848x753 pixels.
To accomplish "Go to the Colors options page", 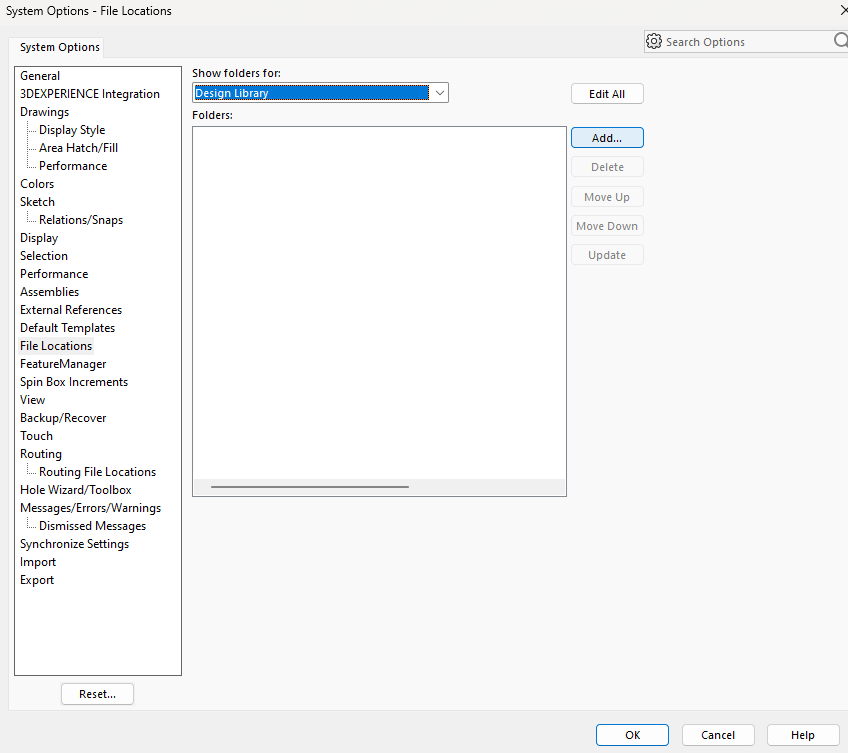I will [x=37, y=184].
